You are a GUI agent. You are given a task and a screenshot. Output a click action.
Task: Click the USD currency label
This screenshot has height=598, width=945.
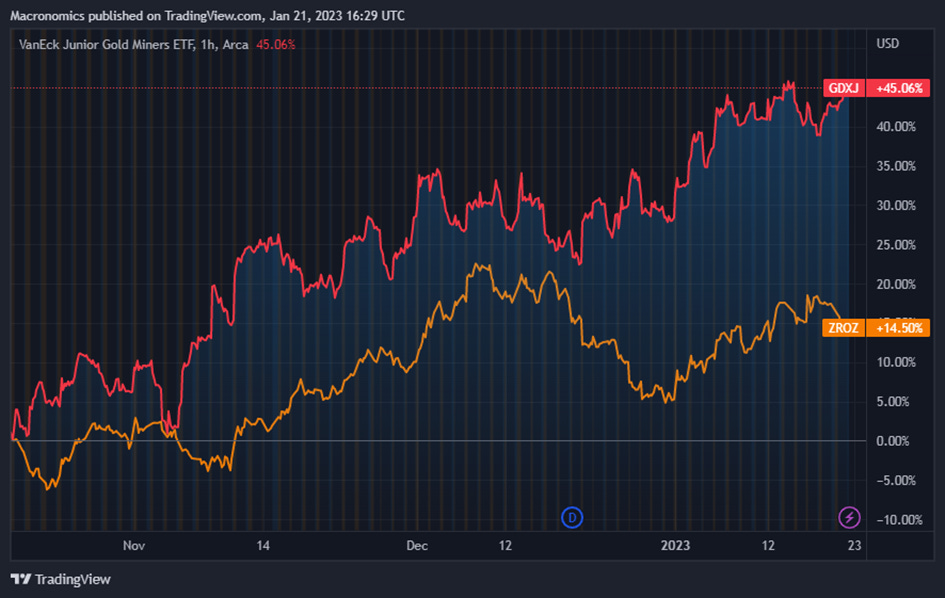coord(887,43)
